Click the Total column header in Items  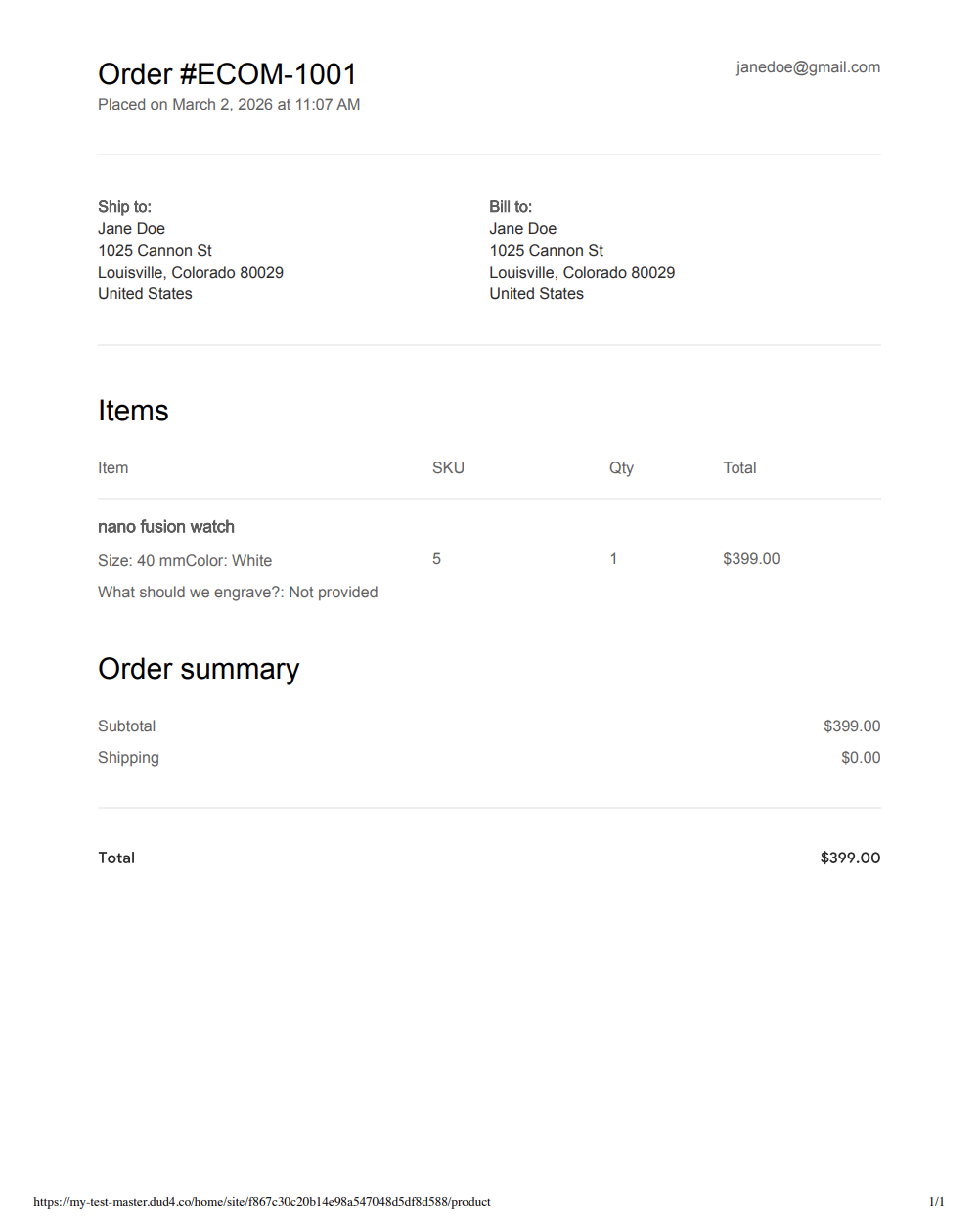[739, 468]
